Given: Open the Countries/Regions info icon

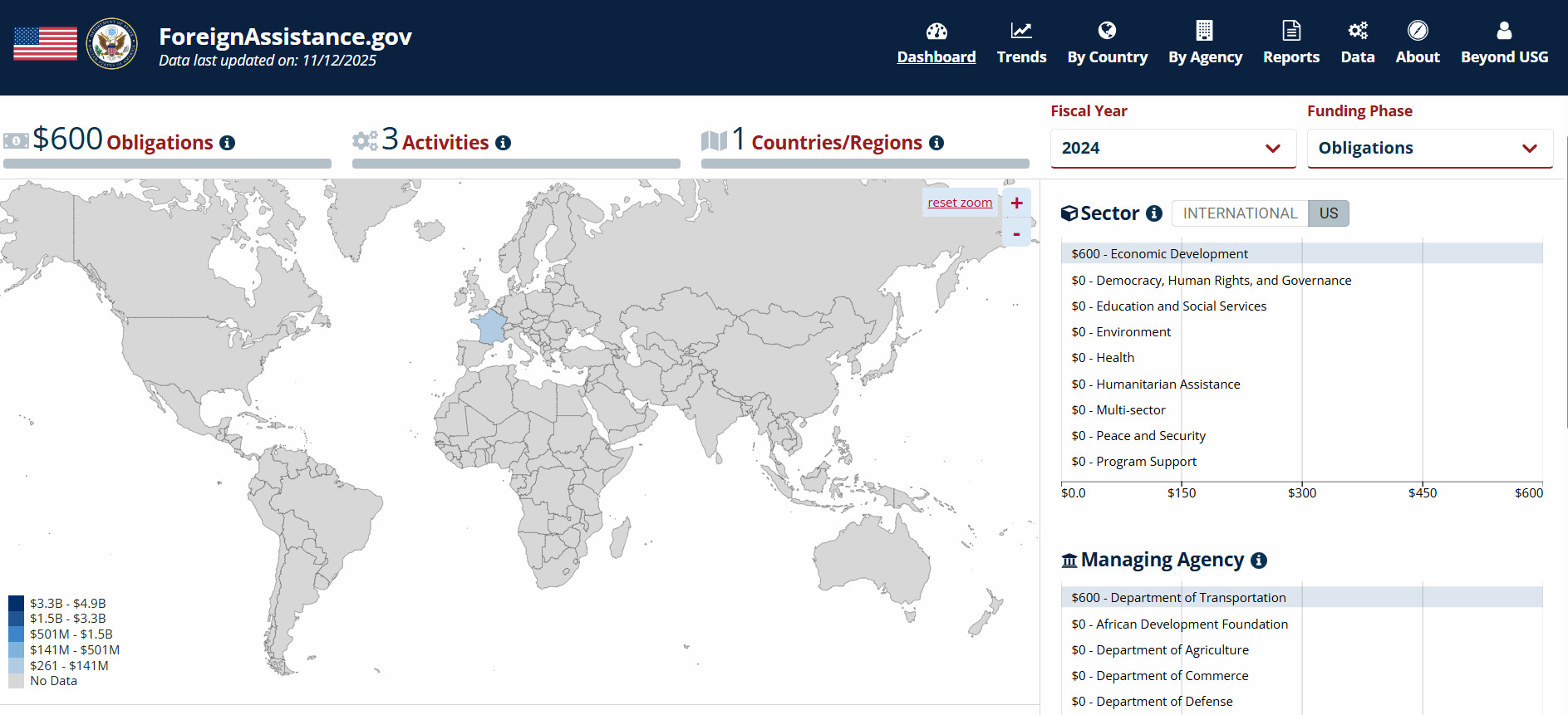Looking at the screenshot, I should 936,143.
